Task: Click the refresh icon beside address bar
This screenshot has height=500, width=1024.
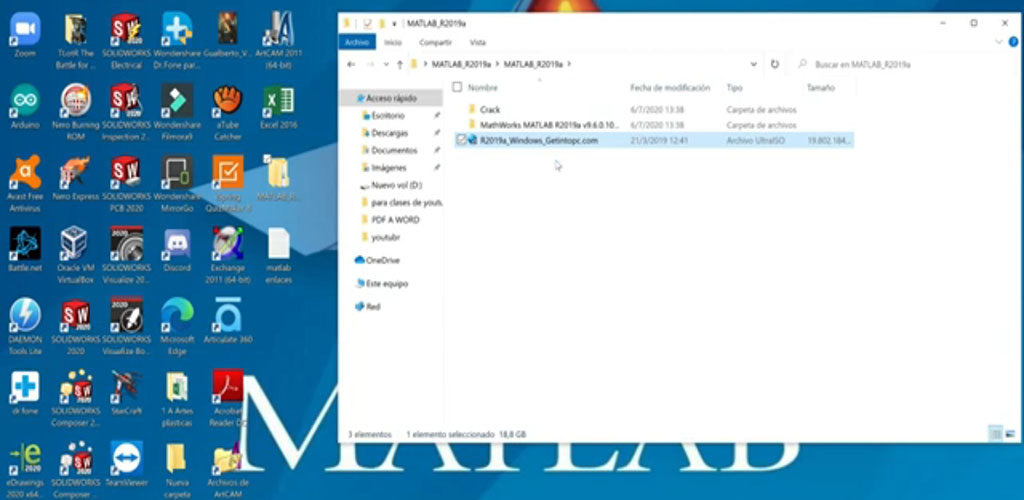Action: tap(774, 64)
